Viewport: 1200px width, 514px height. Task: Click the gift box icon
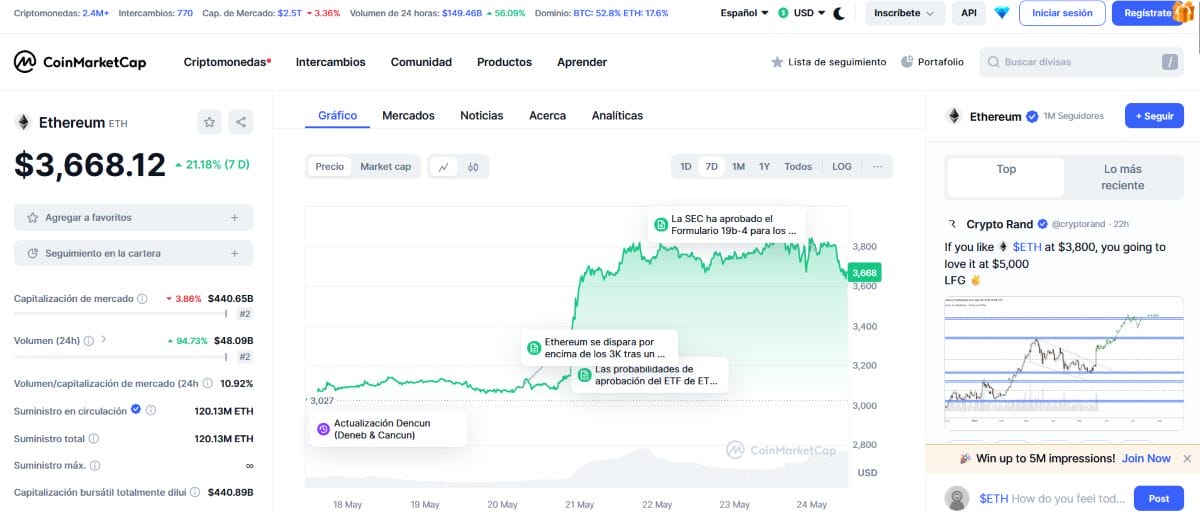click(x=1184, y=11)
